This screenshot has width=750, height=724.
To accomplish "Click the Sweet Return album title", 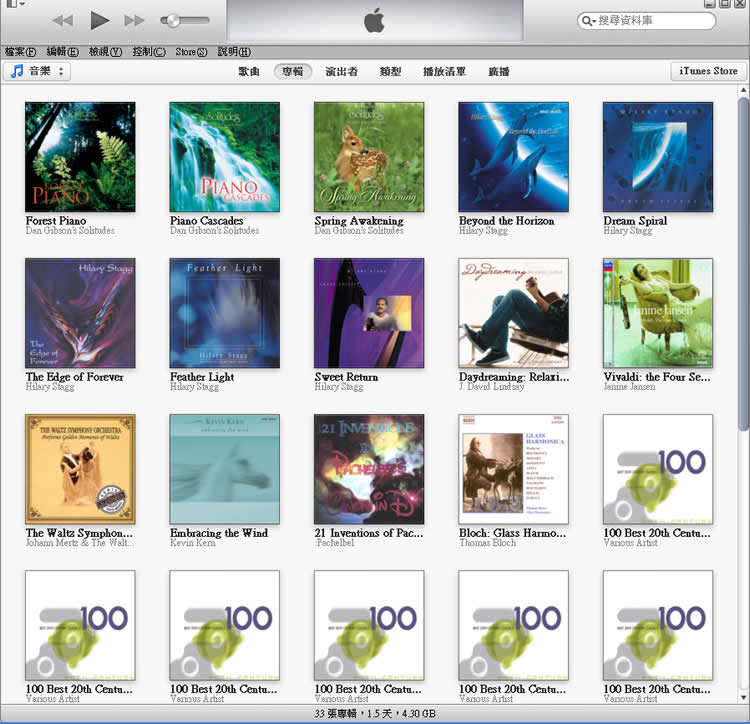I will (x=346, y=377).
